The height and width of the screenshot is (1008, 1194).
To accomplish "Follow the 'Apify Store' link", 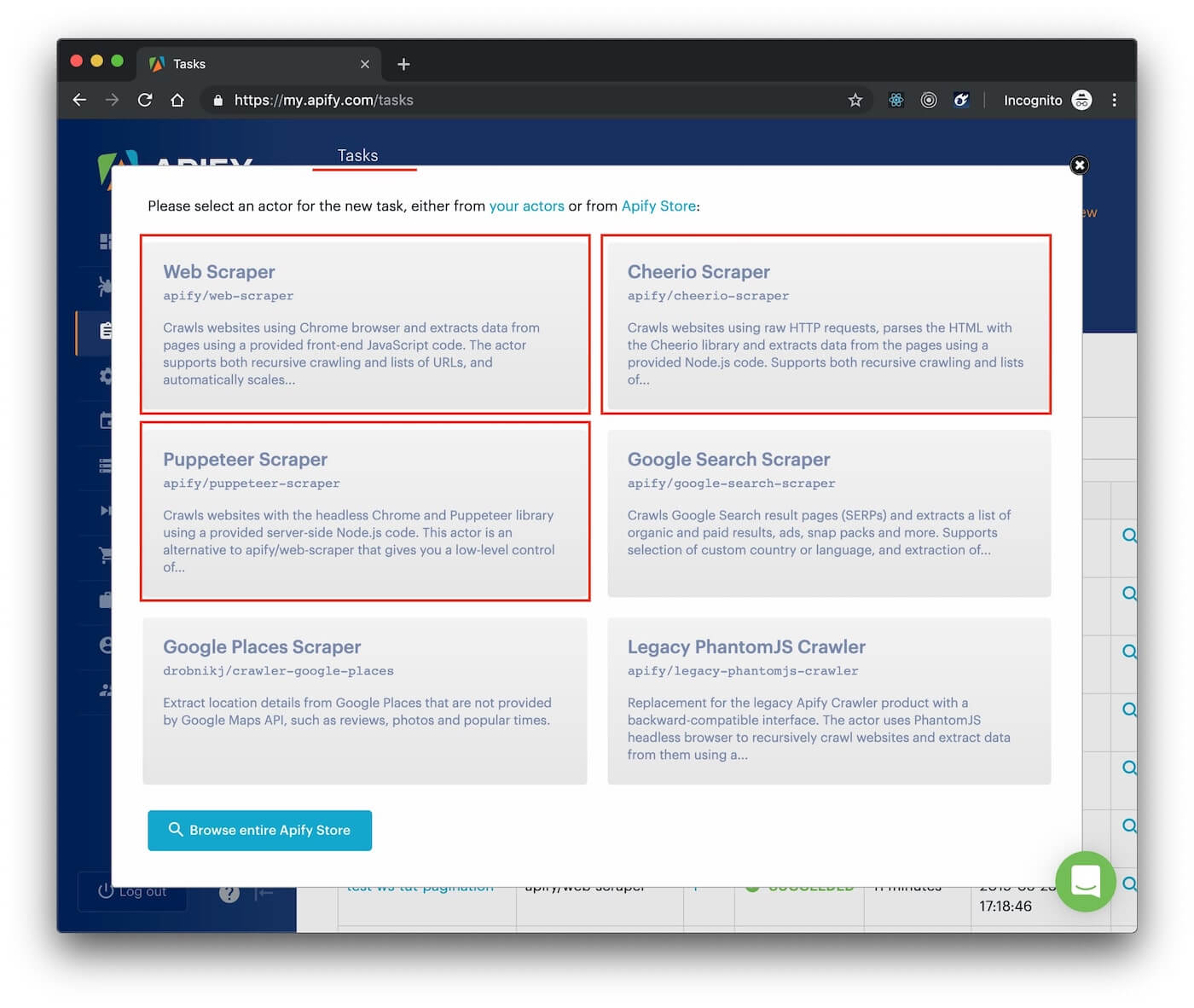I will (658, 206).
